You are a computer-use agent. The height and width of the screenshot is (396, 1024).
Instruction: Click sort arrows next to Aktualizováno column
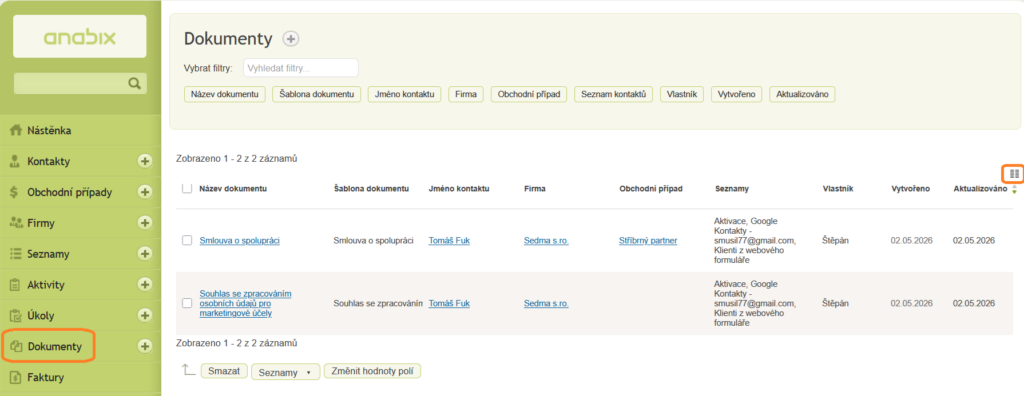1014,190
